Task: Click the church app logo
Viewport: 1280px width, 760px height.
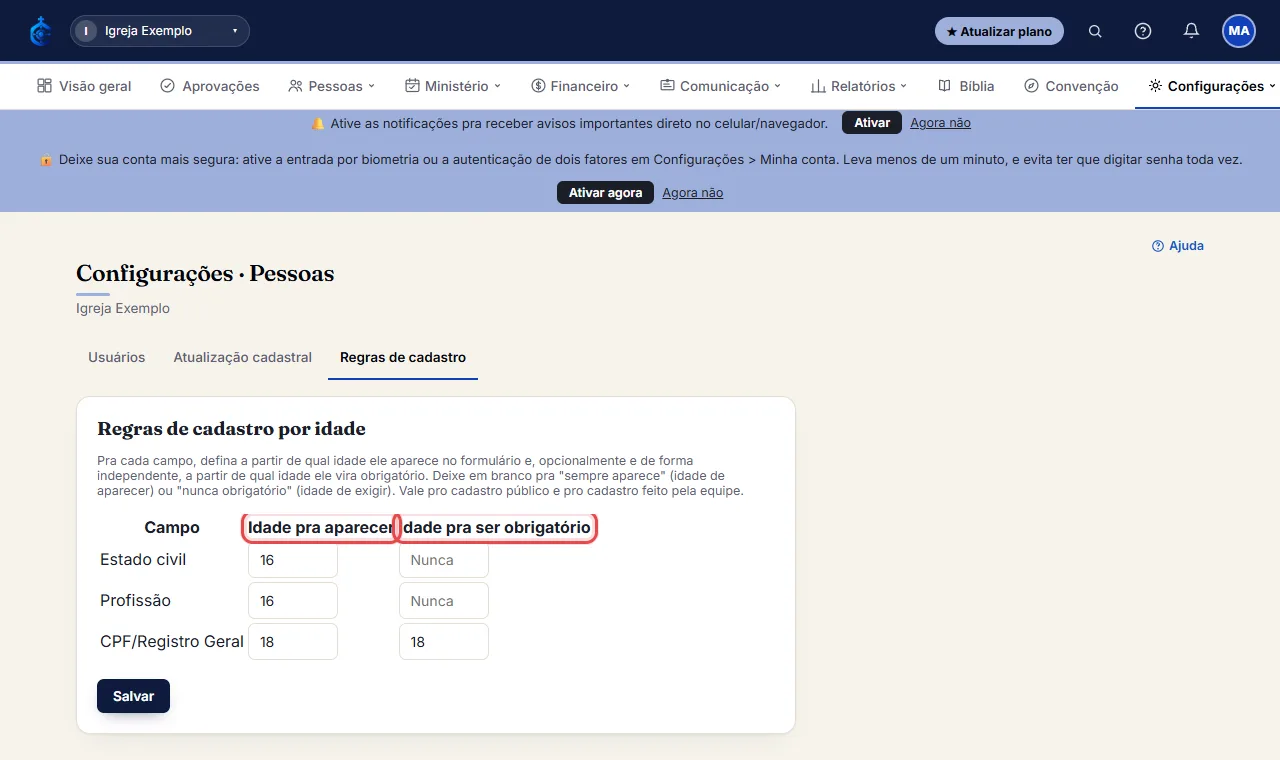Action: [40, 31]
